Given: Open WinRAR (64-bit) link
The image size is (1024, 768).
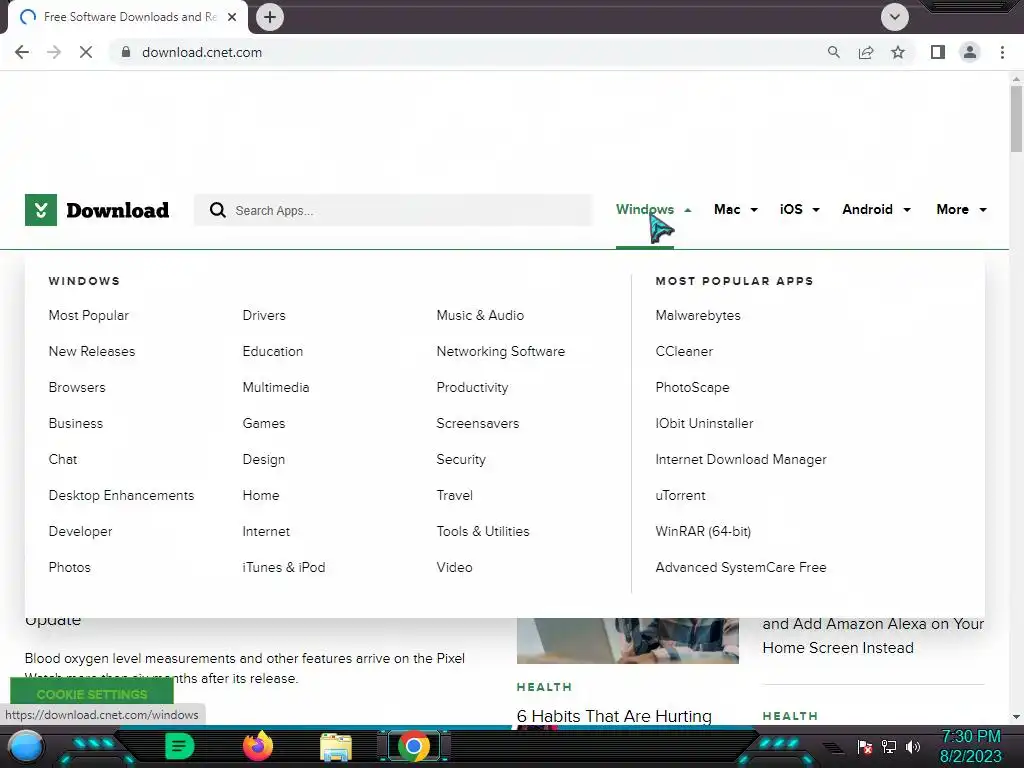Looking at the screenshot, I should 703,532.
